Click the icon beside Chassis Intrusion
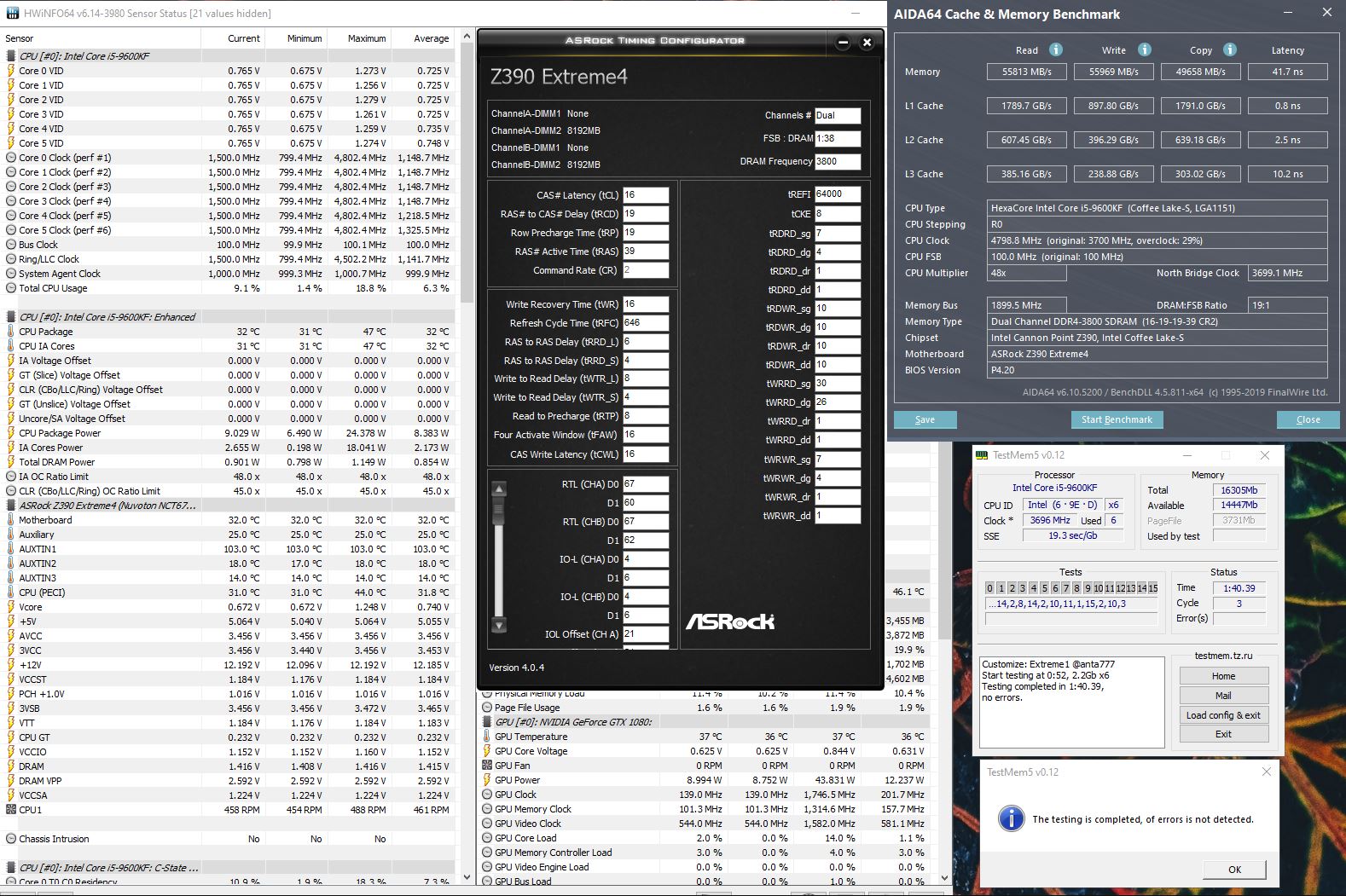Screen dimensions: 1346x896 [11, 839]
